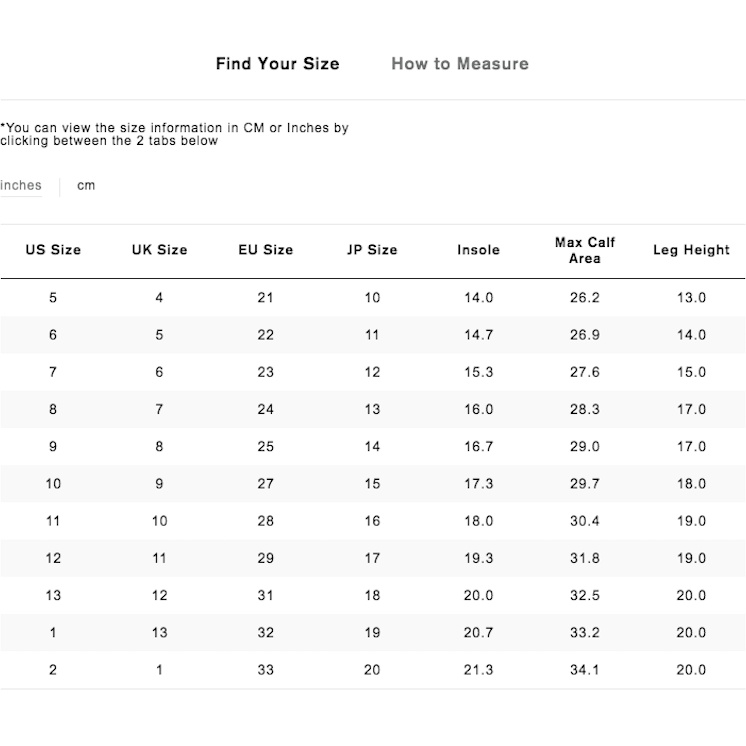Click the Leg Height column header
746x746 pixels.
[x=691, y=250]
